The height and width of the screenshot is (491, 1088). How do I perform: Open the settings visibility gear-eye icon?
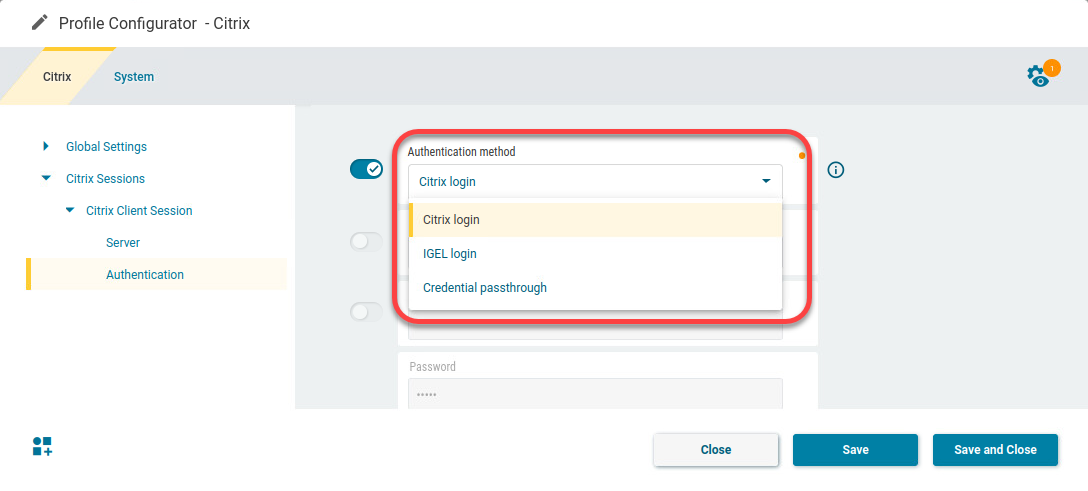1040,76
